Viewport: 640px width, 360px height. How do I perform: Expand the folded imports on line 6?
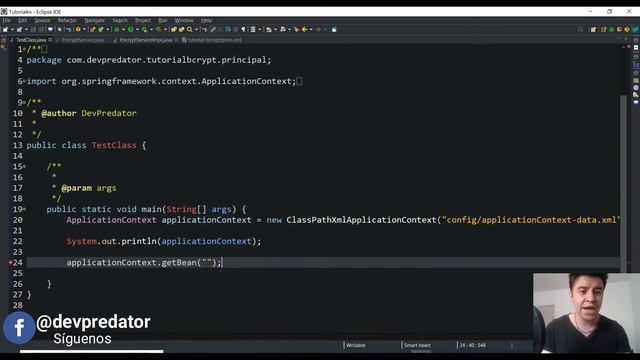click(24, 81)
